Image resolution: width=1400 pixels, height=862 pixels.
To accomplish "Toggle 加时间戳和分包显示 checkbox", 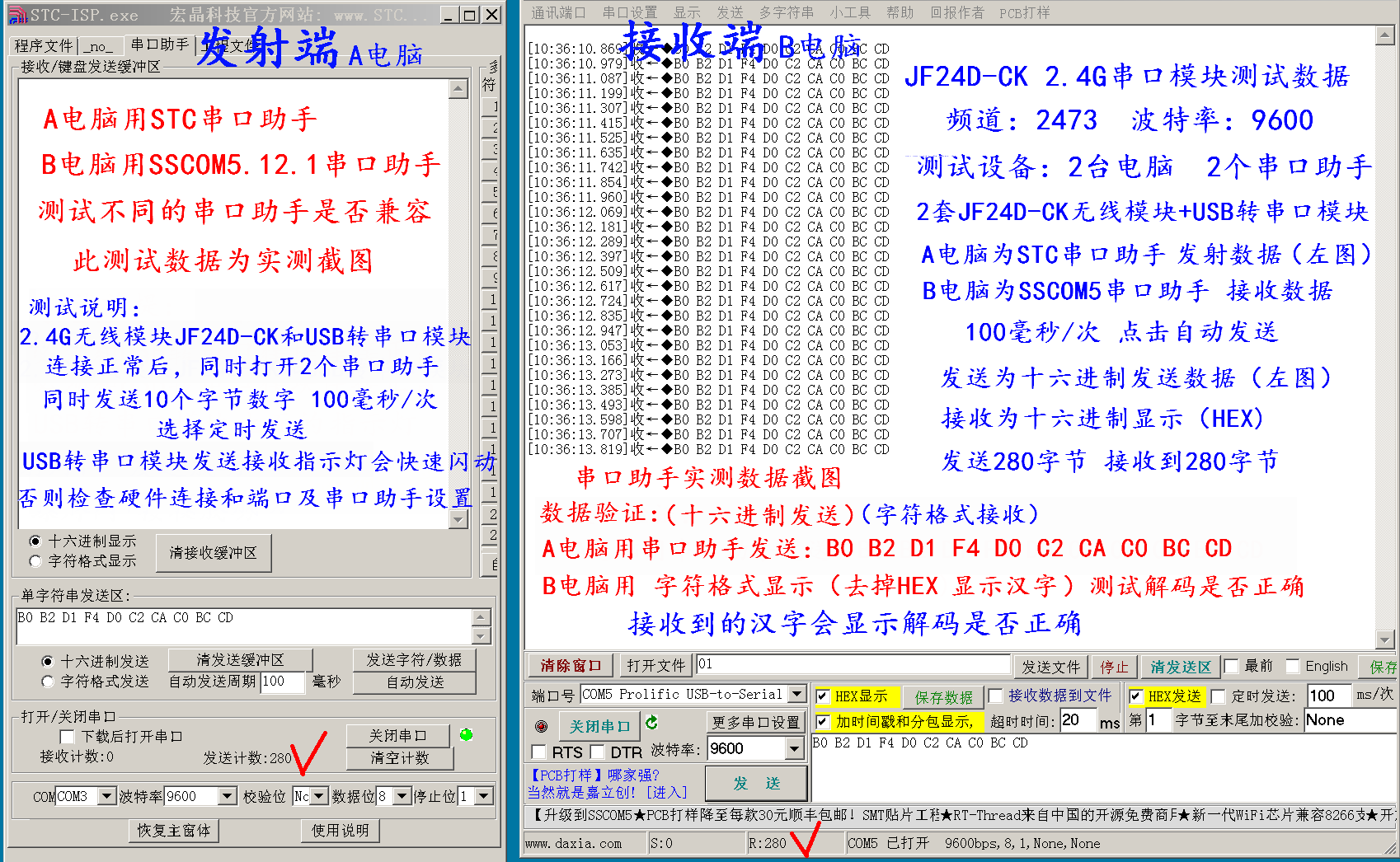I will 822,722.
